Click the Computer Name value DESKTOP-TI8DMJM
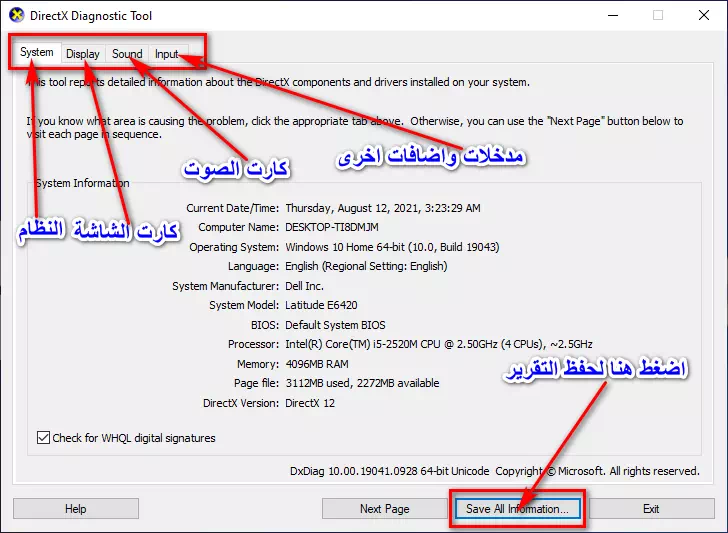Screen dimensions: 728x533 click(343, 228)
